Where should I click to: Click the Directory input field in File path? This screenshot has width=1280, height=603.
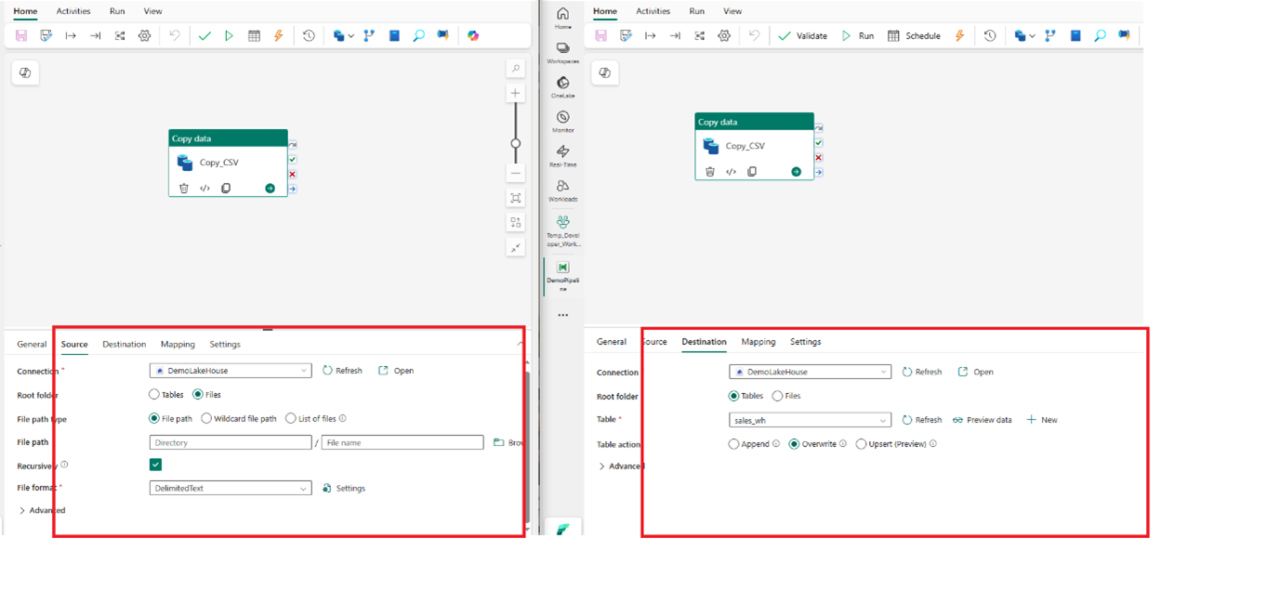coord(230,442)
